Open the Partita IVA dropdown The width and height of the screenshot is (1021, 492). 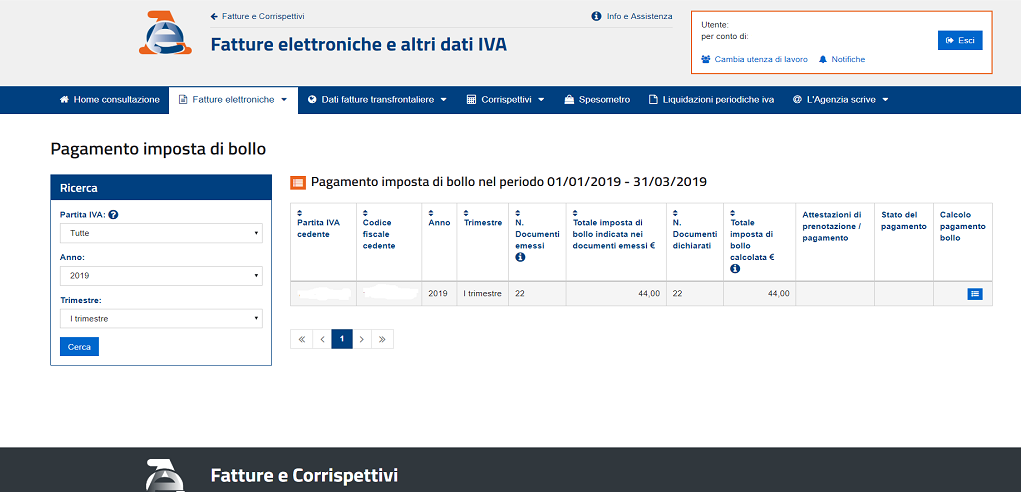160,233
